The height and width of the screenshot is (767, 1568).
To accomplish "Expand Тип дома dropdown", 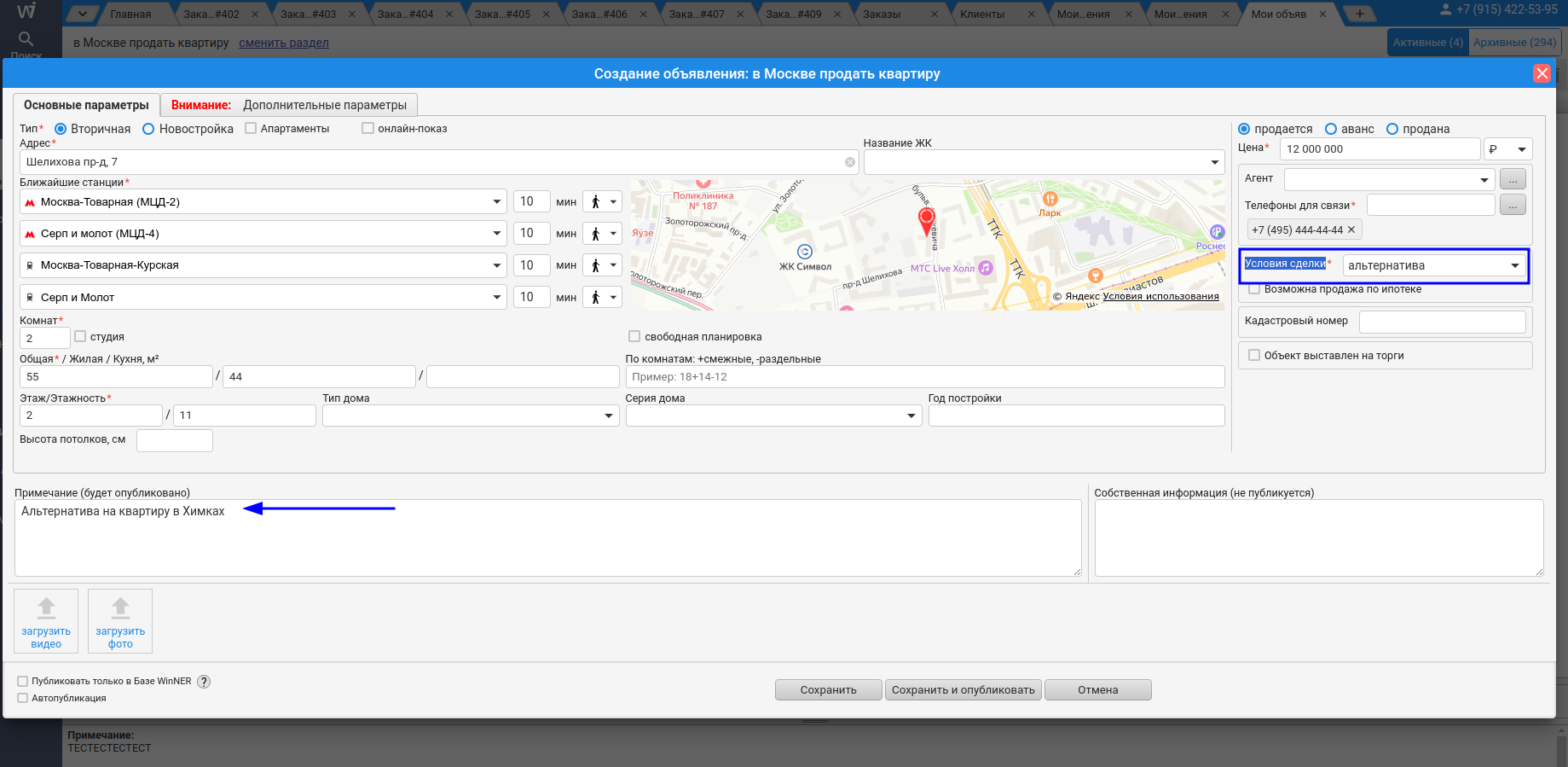I will [x=609, y=415].
